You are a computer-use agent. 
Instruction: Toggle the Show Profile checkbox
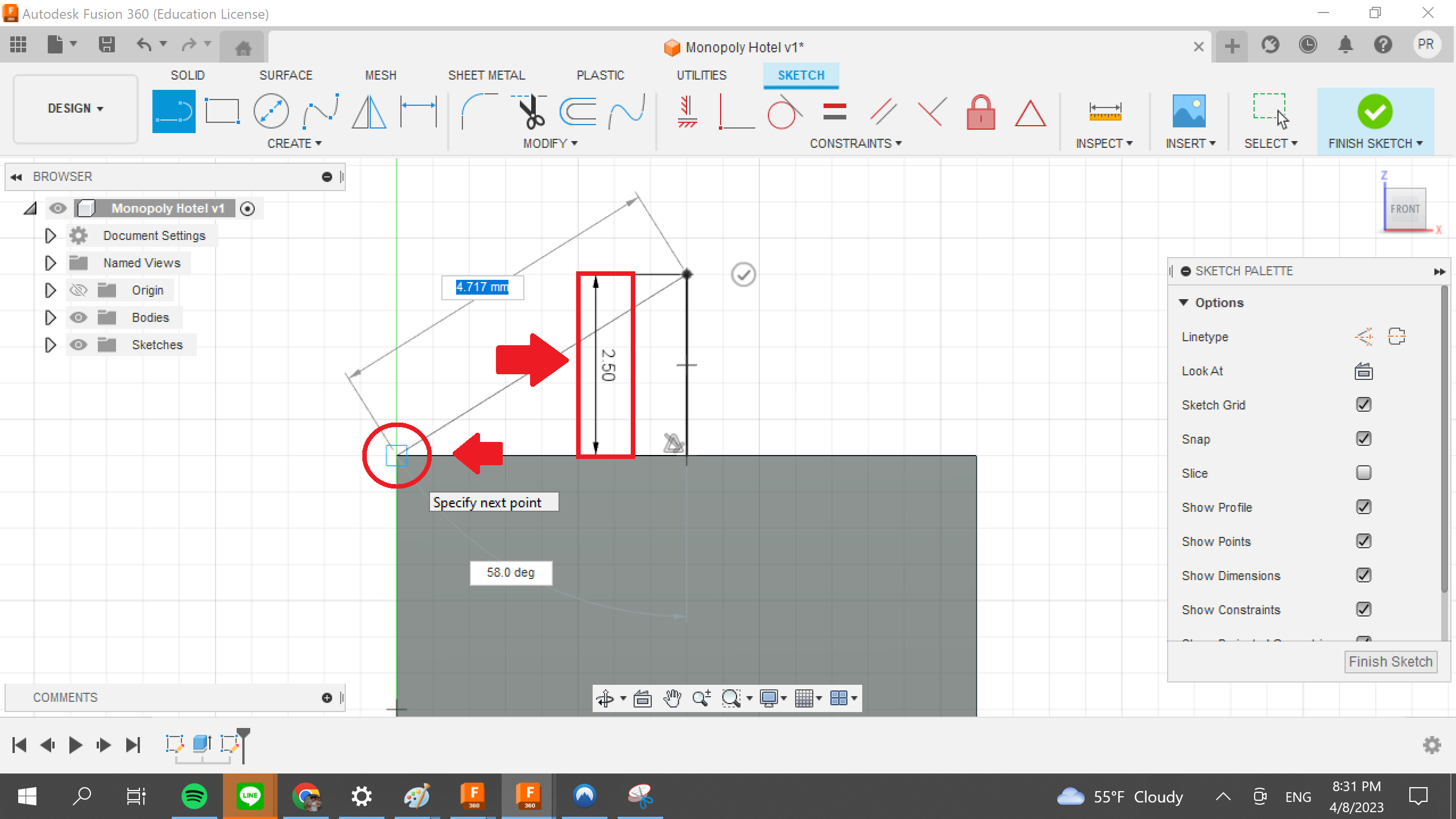pos(1363,507)
